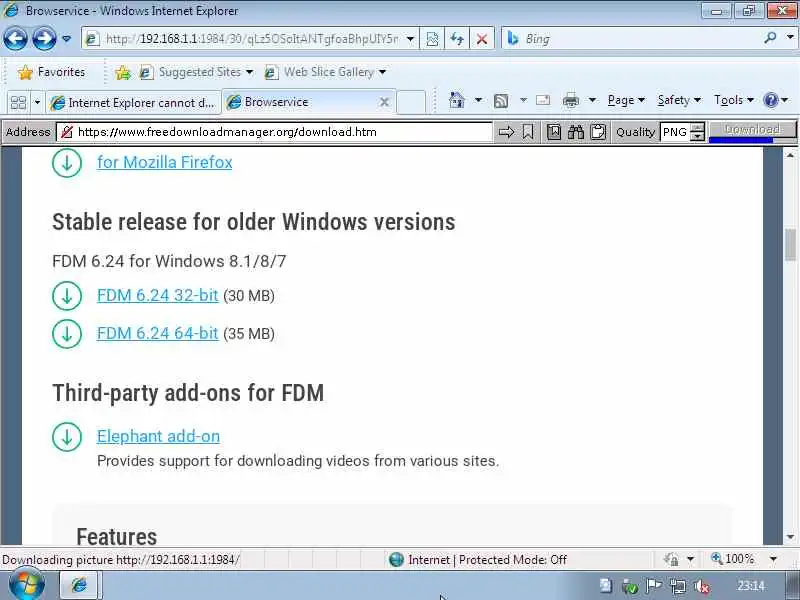The image size is (800, 600).
Task: Click the Help question mark icon
Action: (770, 100)
